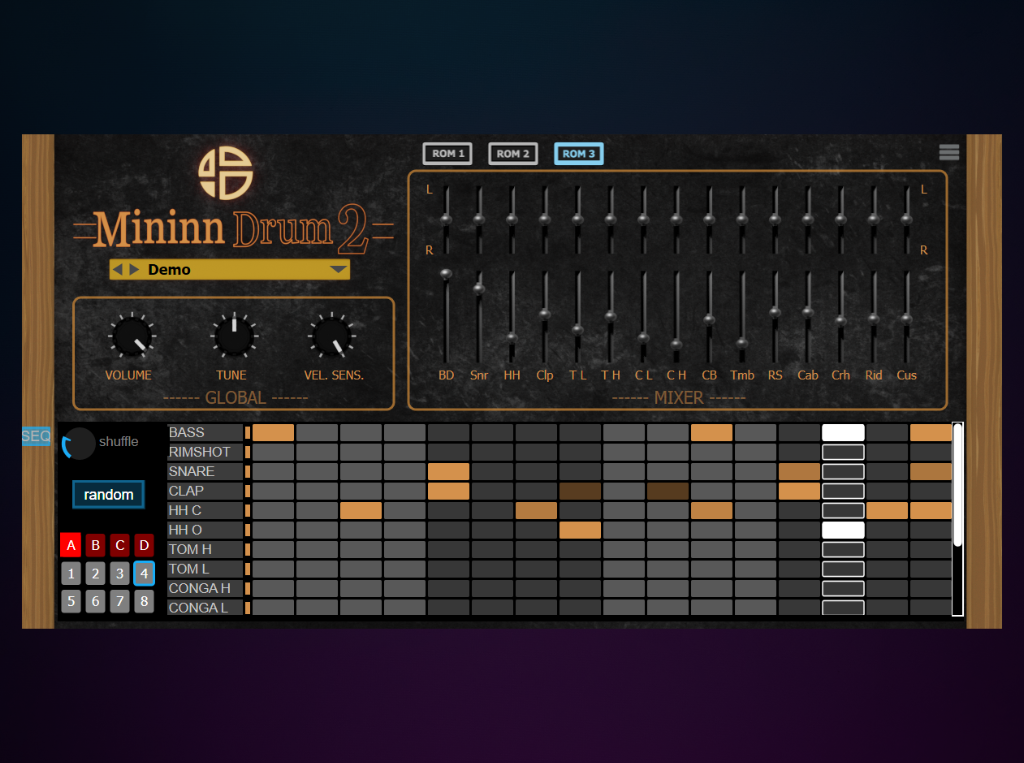Select pattern number 5
The height and width of the screenshot is (763, 1024).
(70, 601)
